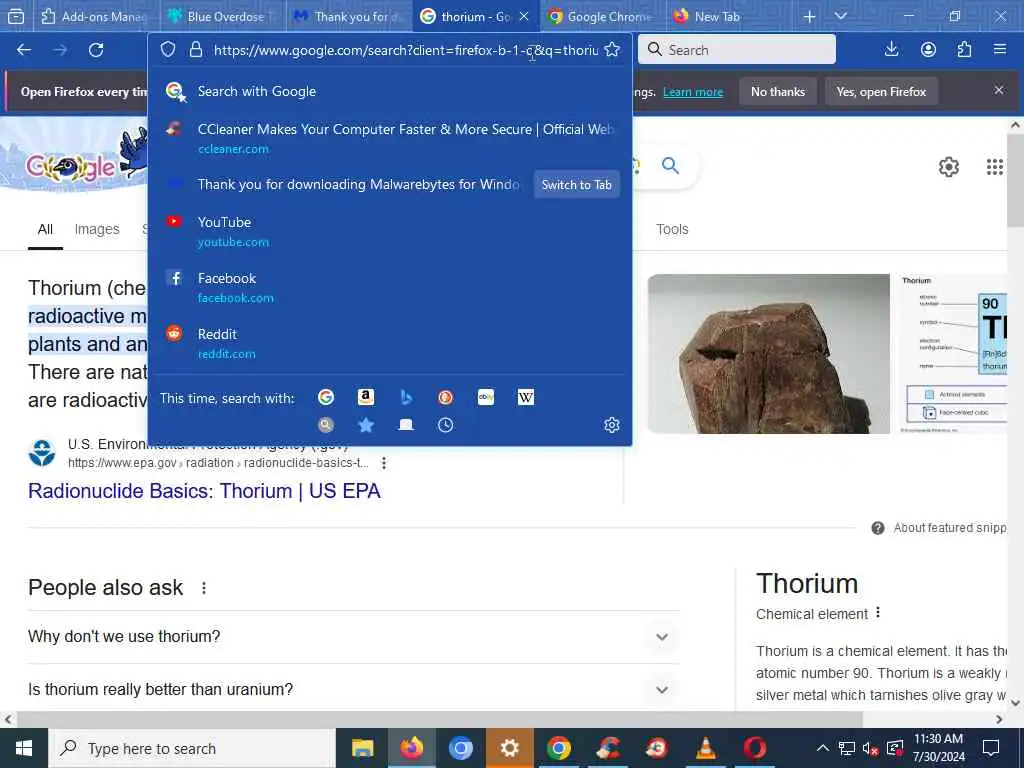The image size is (1024, 768).
Task: Open Firefox downloads panel
Action: point(891,50)
